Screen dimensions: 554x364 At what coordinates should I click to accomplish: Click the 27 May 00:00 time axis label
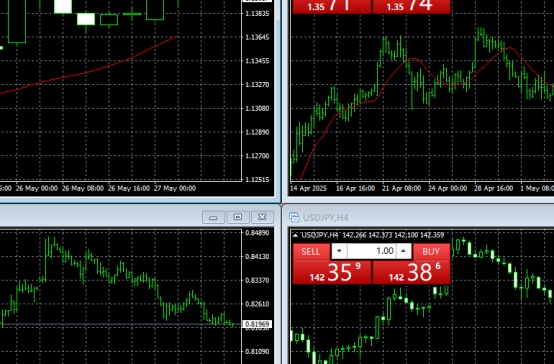point(175,188)
